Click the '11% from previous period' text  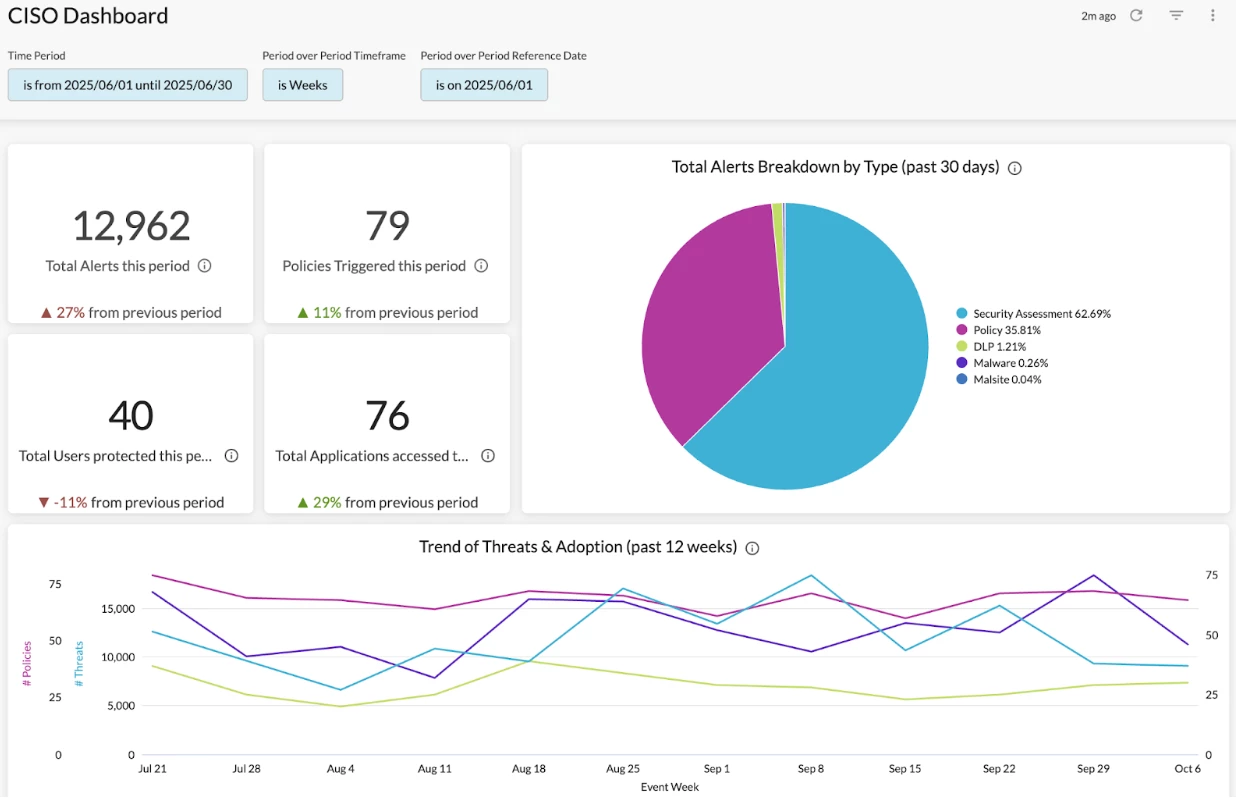click(395, 312)
